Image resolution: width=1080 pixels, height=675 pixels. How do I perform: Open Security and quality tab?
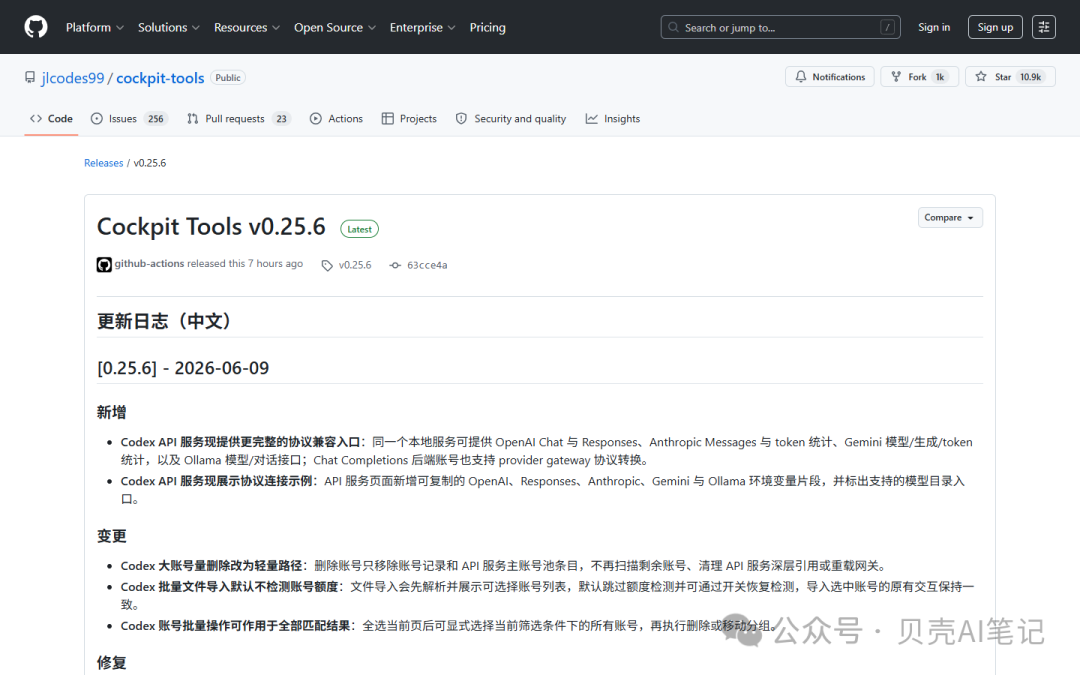(x=511, y=118)
